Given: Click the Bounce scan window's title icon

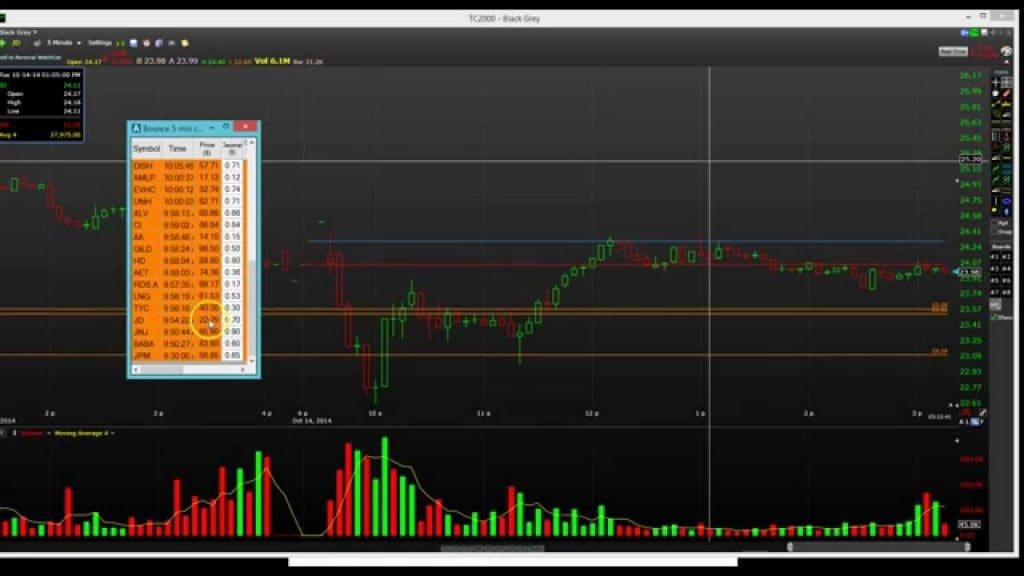Looking at the screenshot, I should 136,128.
